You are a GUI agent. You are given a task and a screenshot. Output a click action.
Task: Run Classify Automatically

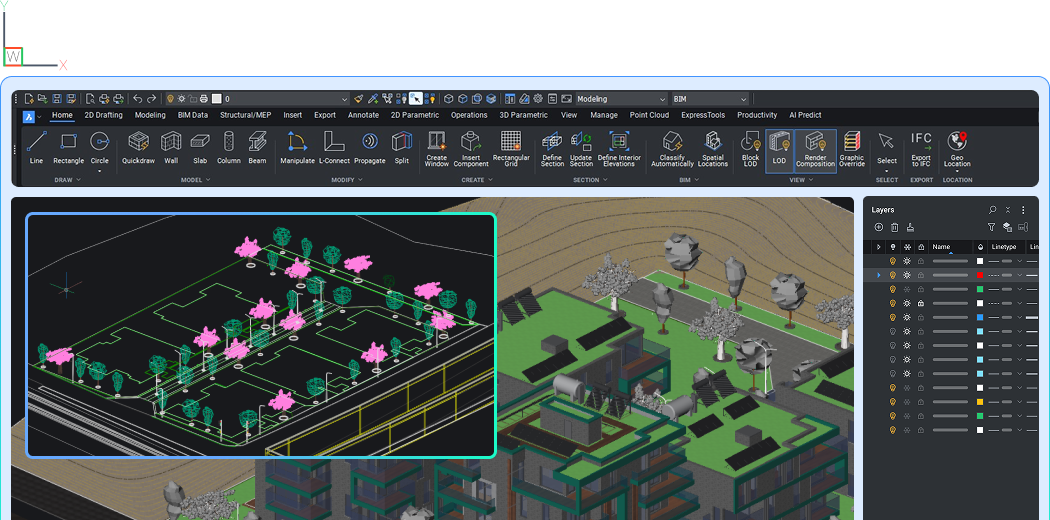(672, 148)
